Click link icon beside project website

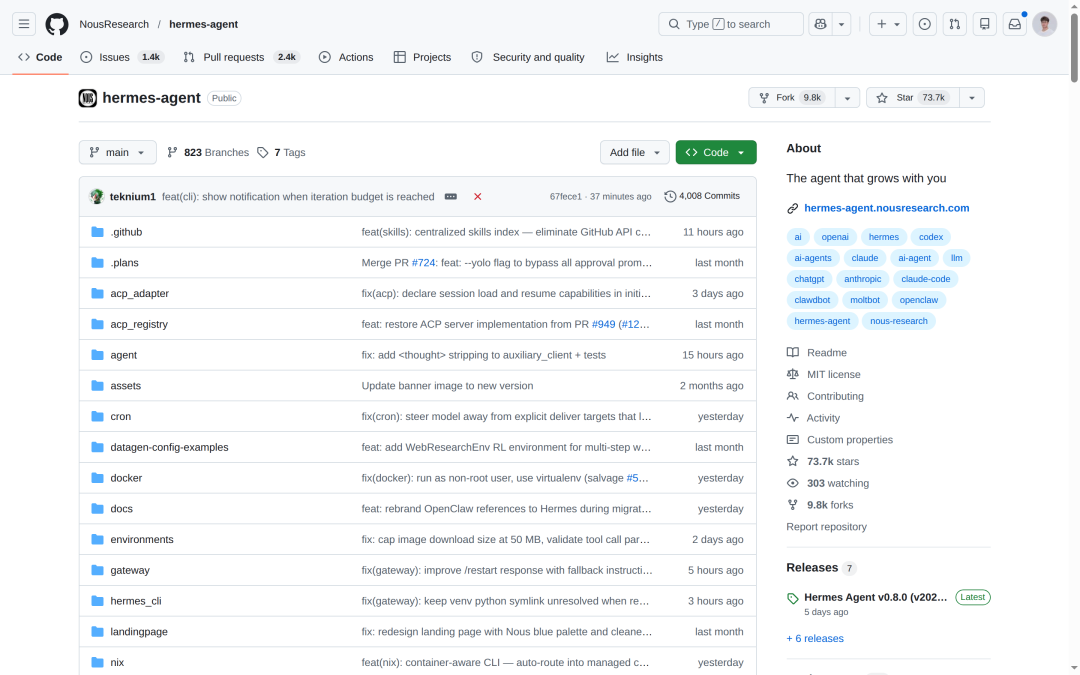click(793, 208)
